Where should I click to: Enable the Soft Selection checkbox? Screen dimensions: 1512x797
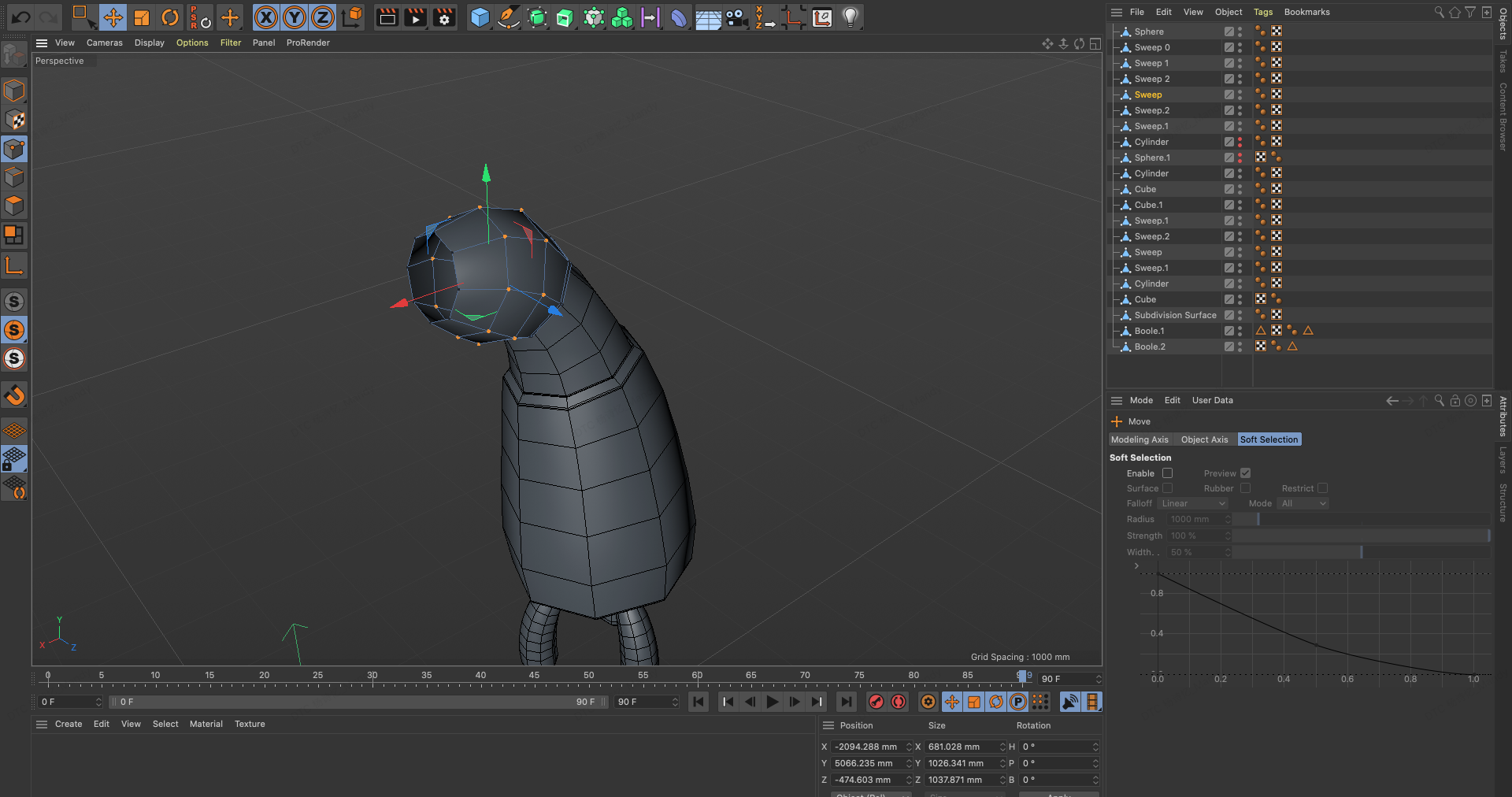(1168, 473)
